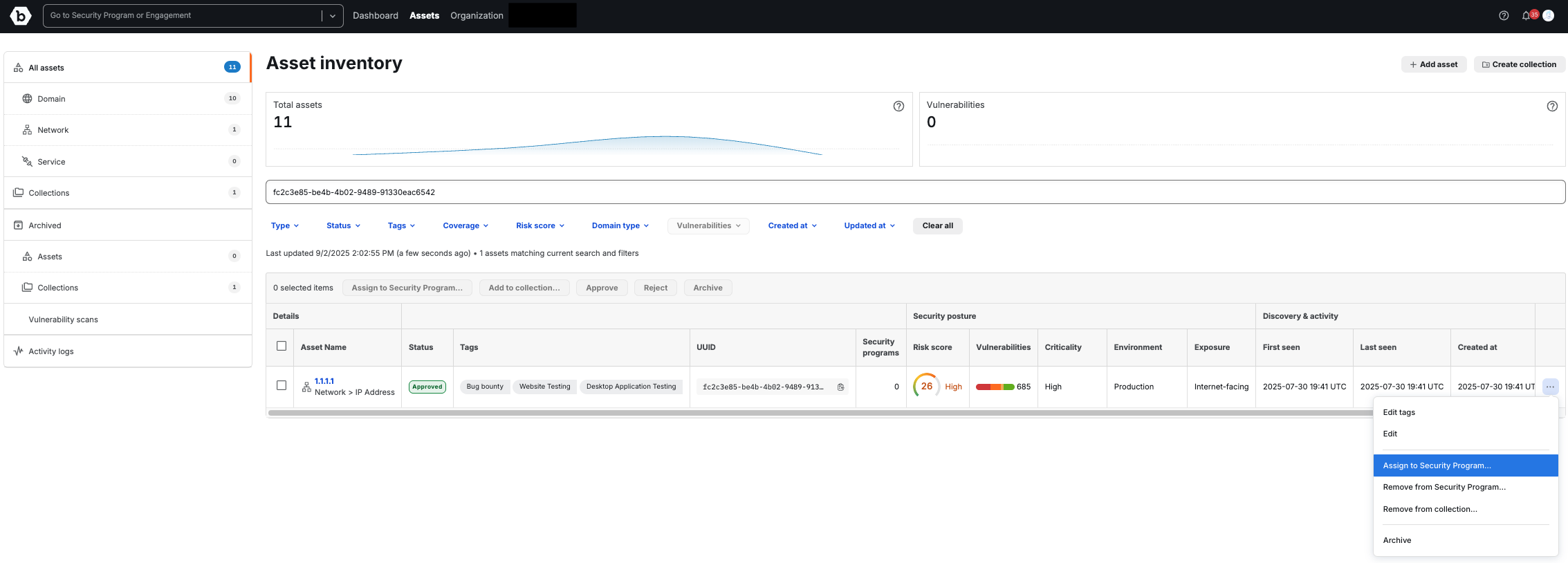Click the network icon beside 1.1.1.1
Viewport: 1568px width, 563px height.
(306, 387)
